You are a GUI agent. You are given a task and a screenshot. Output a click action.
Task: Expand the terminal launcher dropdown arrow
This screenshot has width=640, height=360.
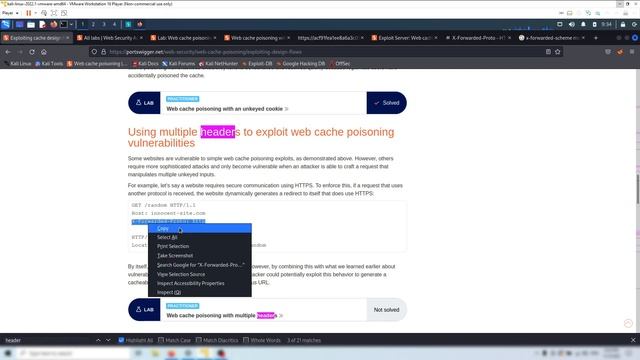tap(71, 24)
